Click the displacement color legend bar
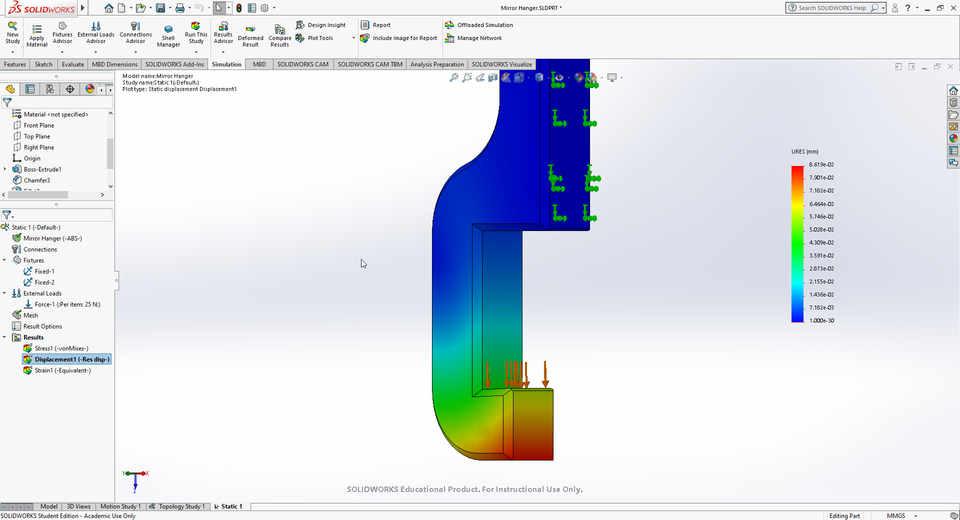The image size is (960, 520). coord(797,243)
